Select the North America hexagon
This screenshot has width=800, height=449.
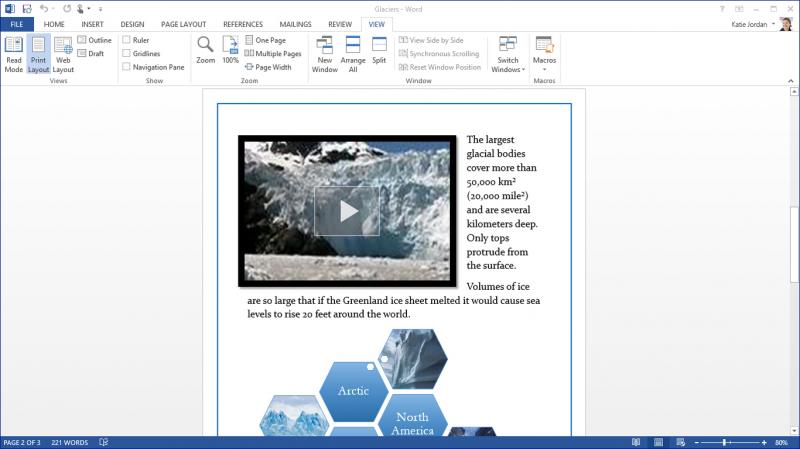[x=412, y=417]
